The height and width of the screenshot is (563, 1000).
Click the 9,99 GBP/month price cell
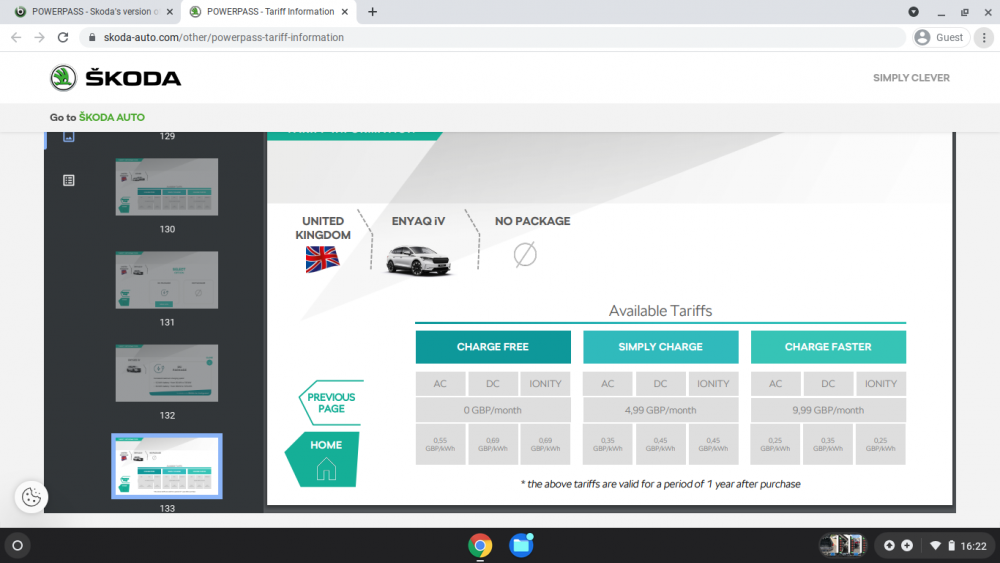click(828, 410)
